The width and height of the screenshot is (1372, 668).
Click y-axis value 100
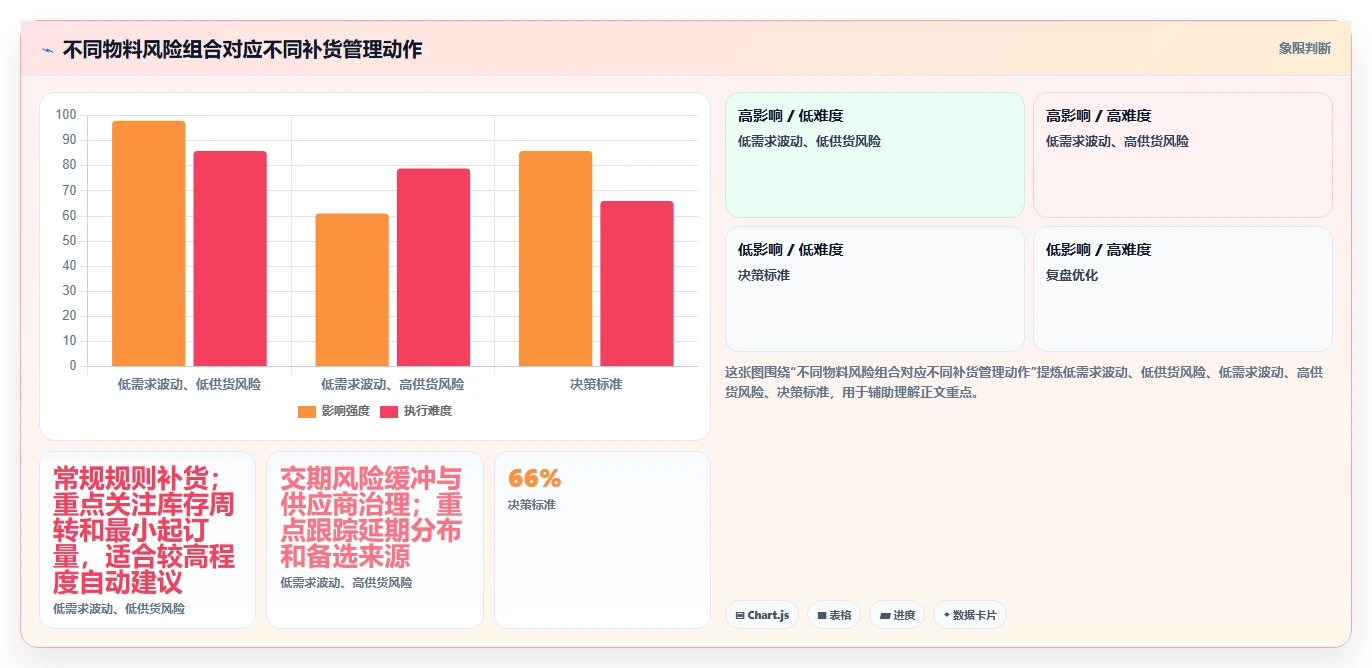(66, 115)
